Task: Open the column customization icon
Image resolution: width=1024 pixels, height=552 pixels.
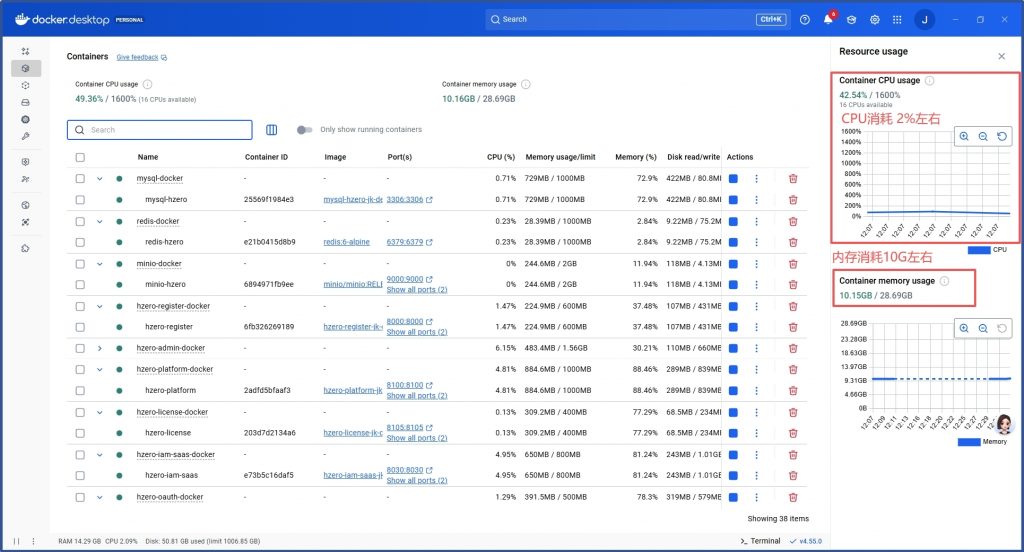Action: point(272,130)
